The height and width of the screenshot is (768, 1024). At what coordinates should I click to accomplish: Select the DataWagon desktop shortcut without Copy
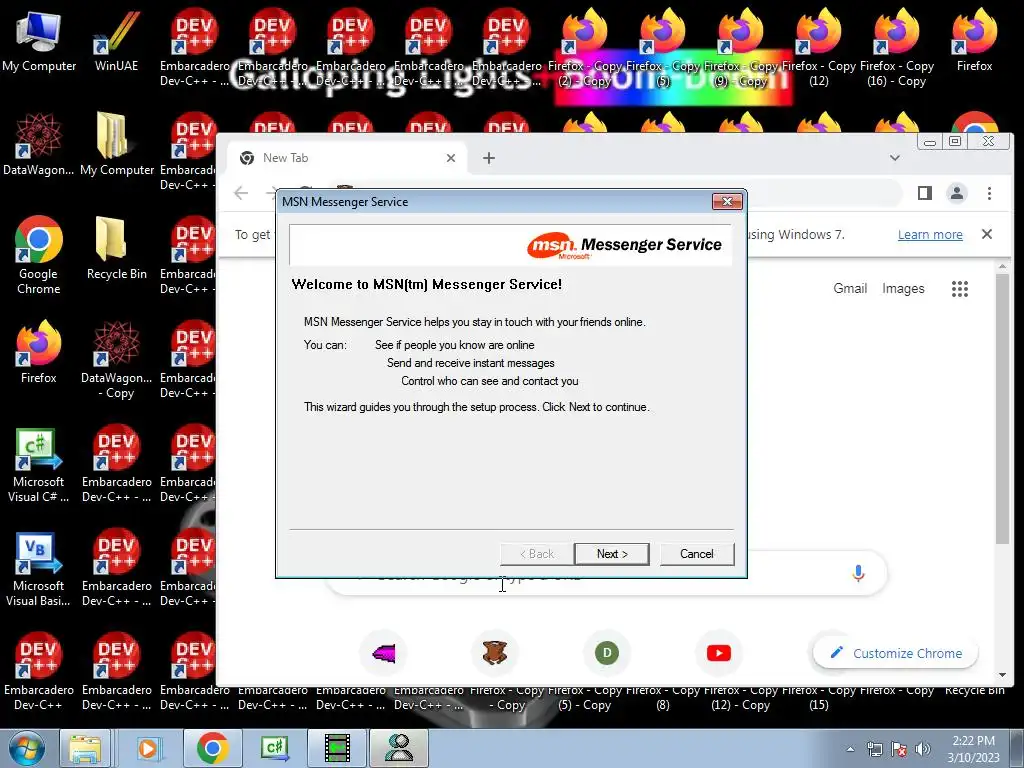39,144
